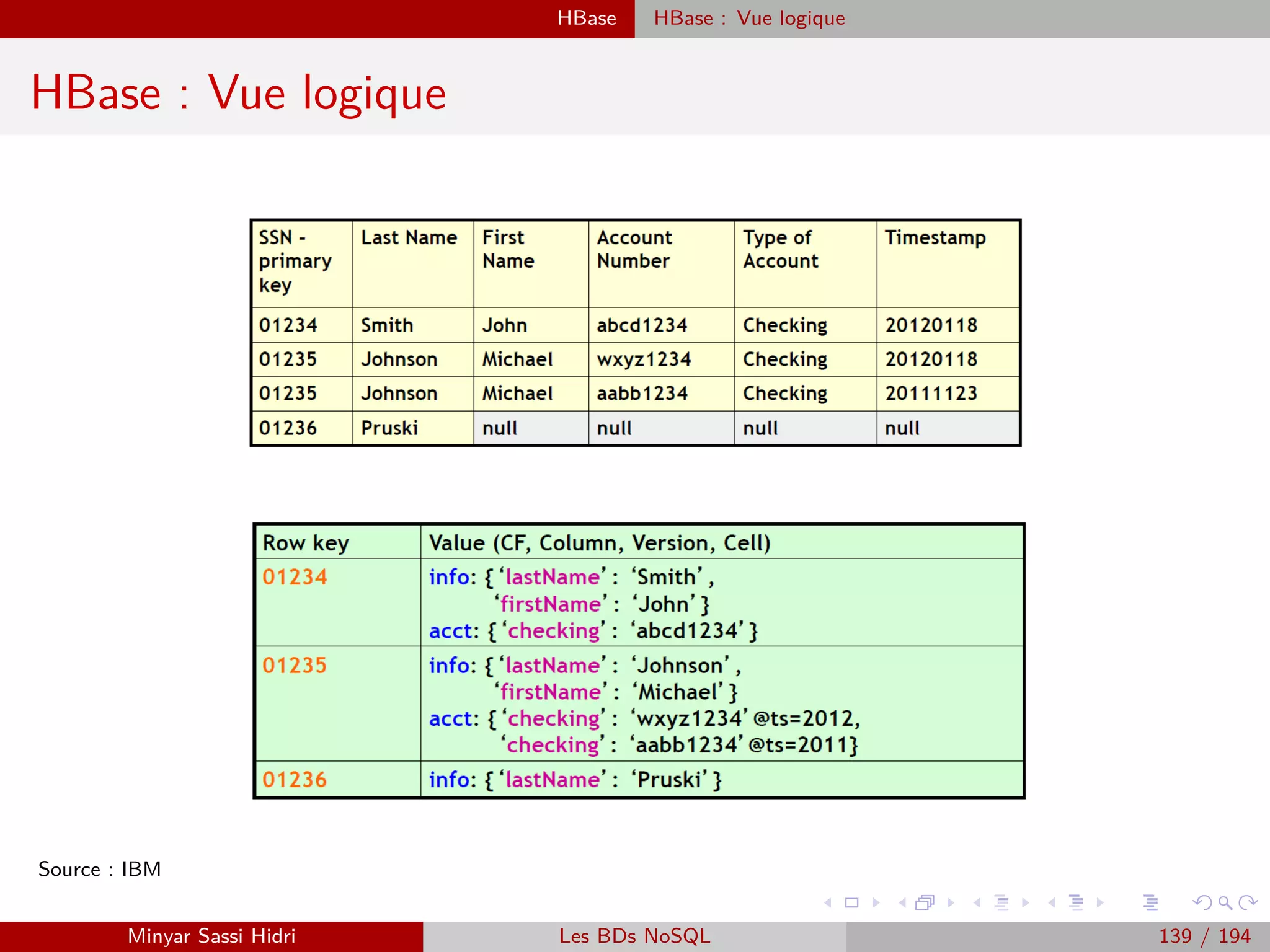Open 'HBase : Vue logique' subsection header link

click(x=749, y=19)
